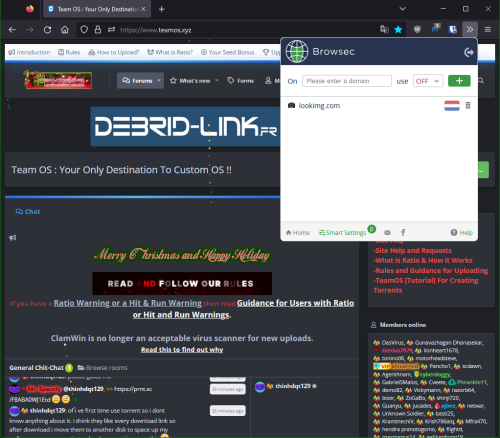Expand the Forums dropdown arrow
Viewport: 500px width, 438px height.
tap(159, 81)
